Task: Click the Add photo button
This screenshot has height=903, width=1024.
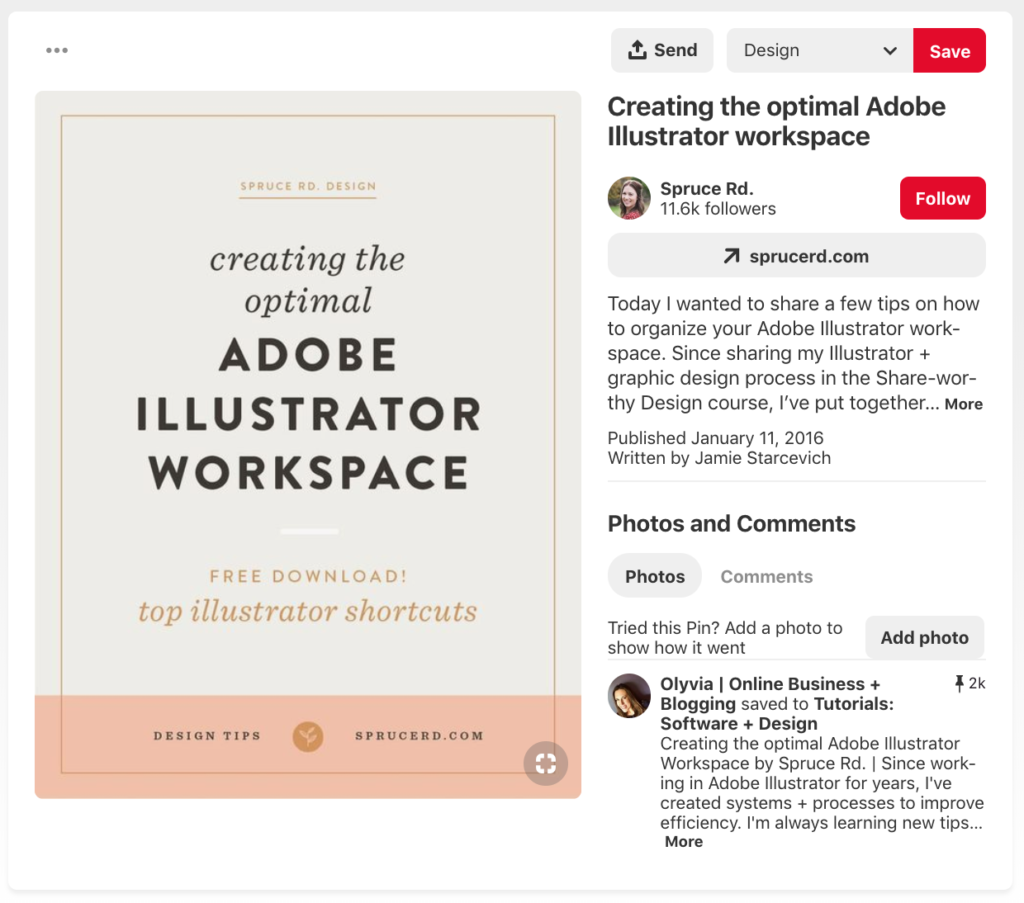Action: click(x=924, y=637)
